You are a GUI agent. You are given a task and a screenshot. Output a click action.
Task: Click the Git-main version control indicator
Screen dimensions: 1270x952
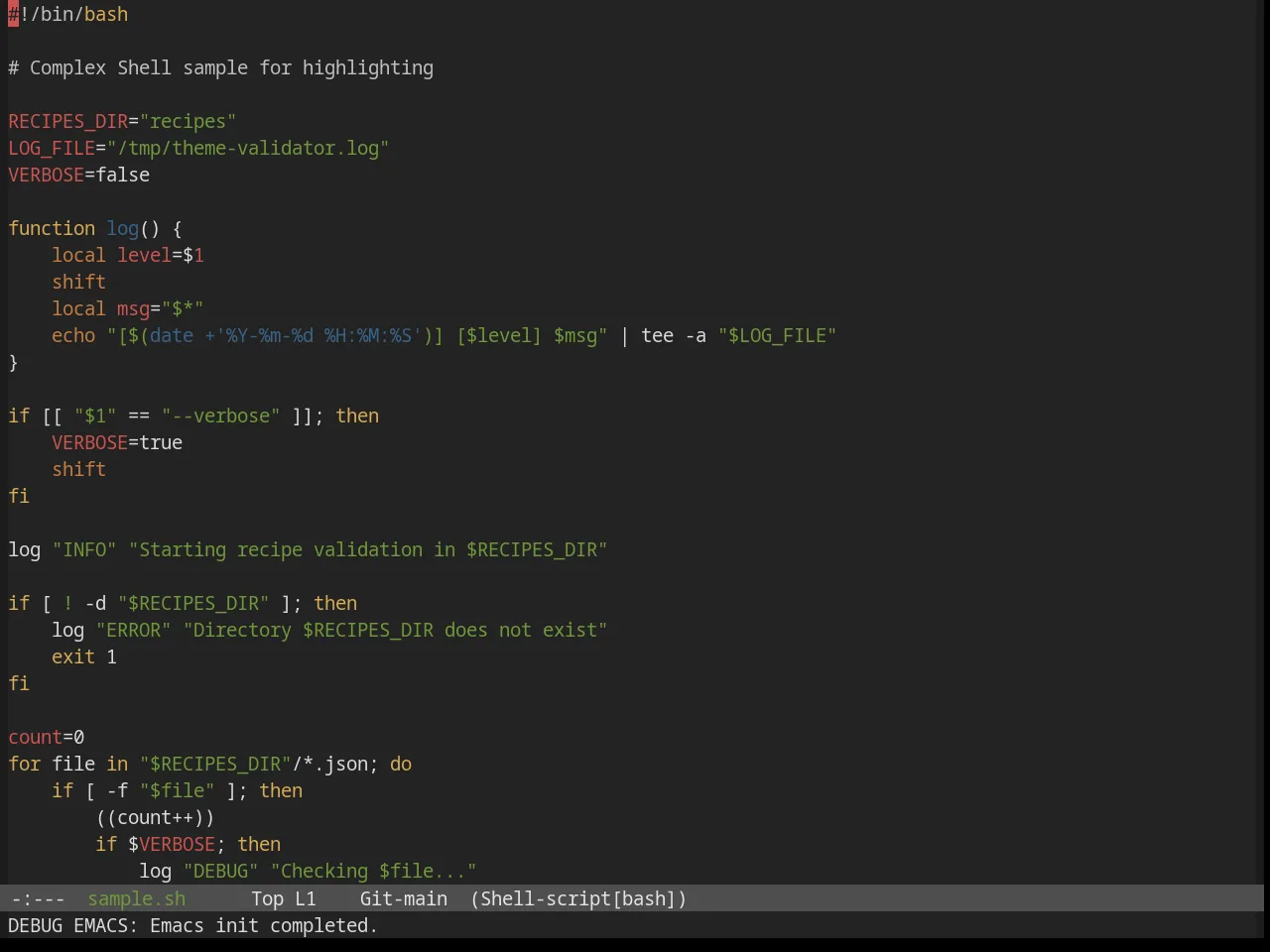pos(404,898)
